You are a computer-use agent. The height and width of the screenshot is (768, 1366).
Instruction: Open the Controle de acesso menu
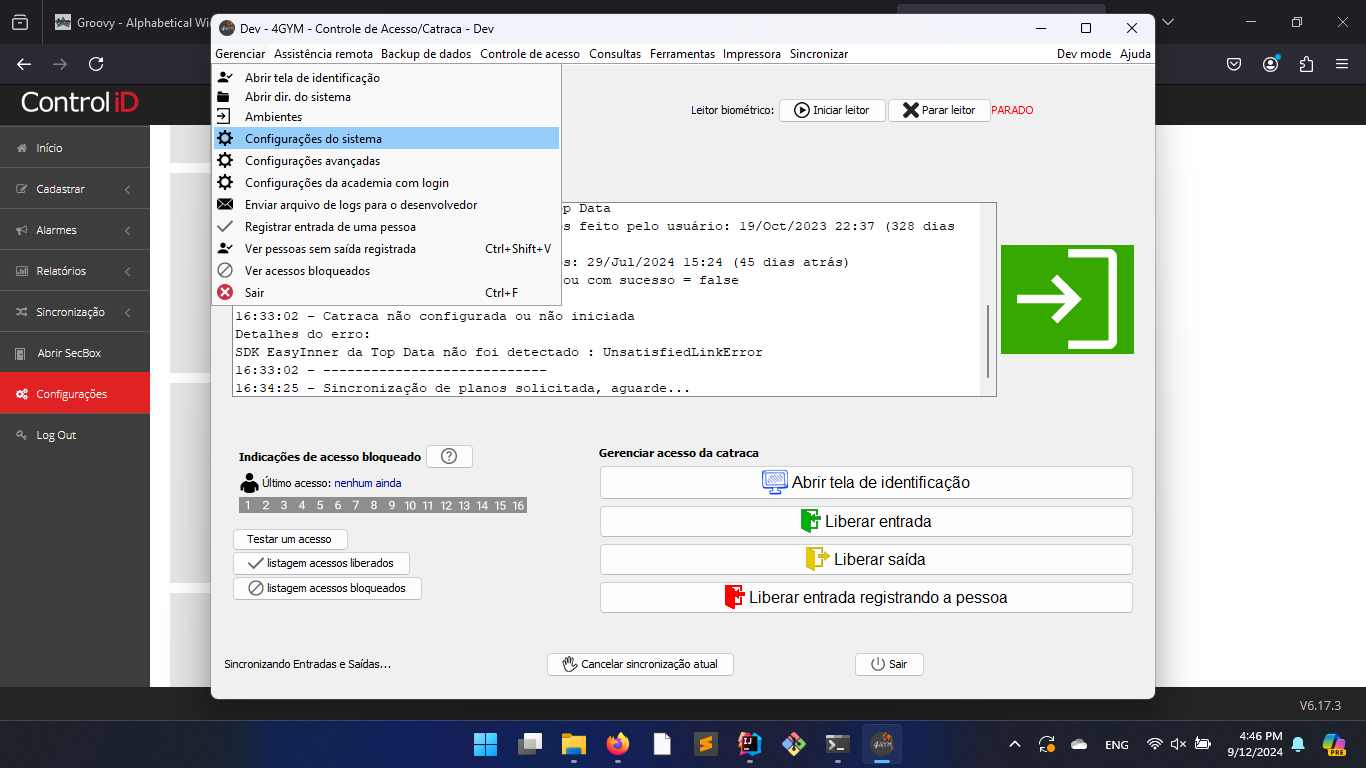(529, 54)
